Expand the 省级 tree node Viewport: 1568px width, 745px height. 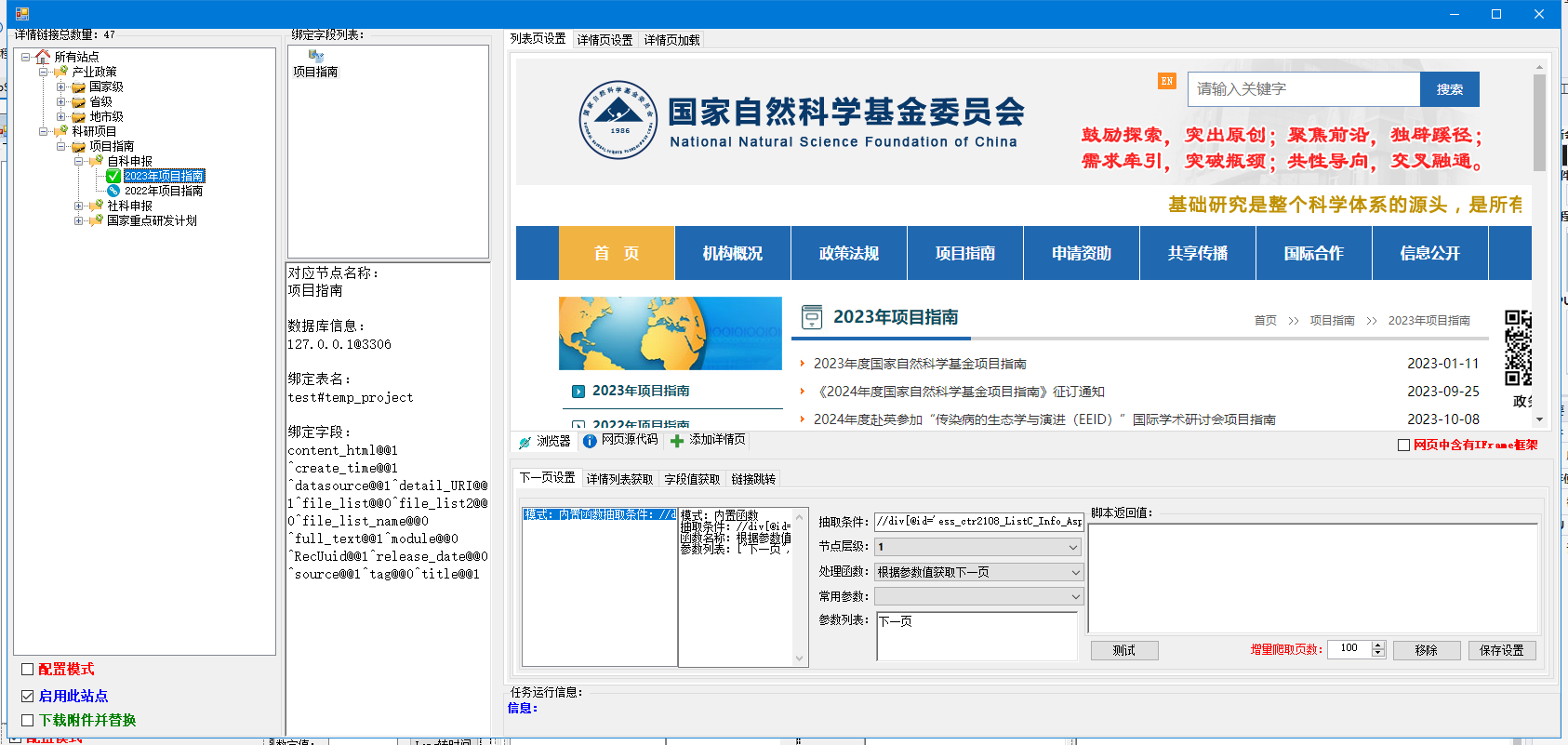click(x=60, y=101)
